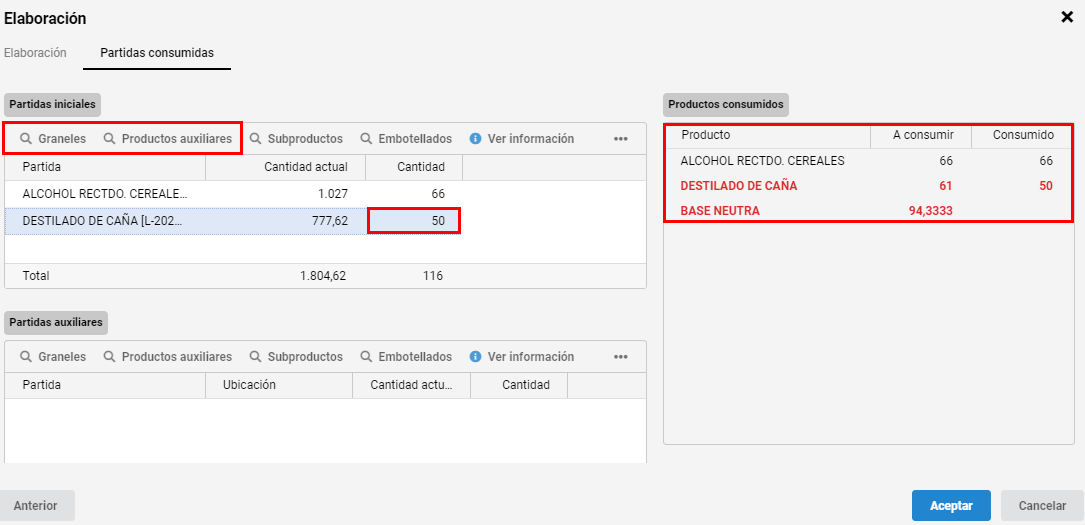Search Productos auxiliares in Partidas auxiliares

tap(167, 356)
